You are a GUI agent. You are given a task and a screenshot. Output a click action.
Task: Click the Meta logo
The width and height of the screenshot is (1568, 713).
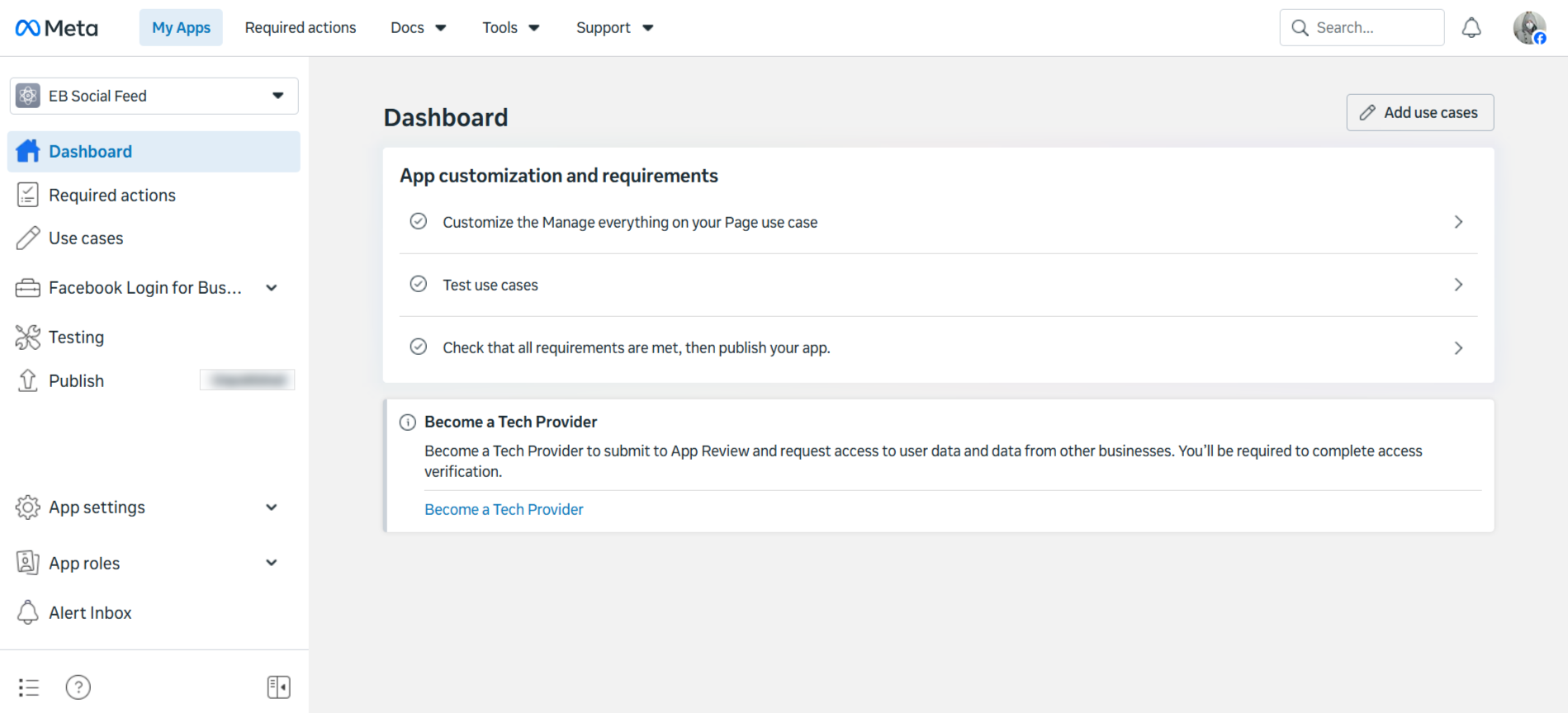[56, 28]
